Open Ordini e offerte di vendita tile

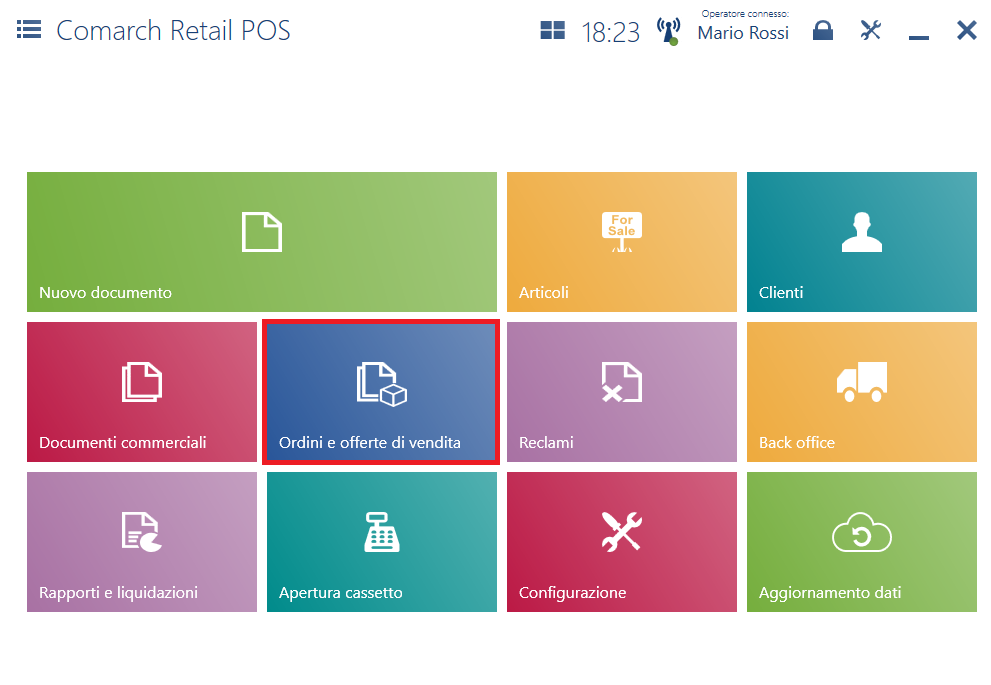[381, 392]
